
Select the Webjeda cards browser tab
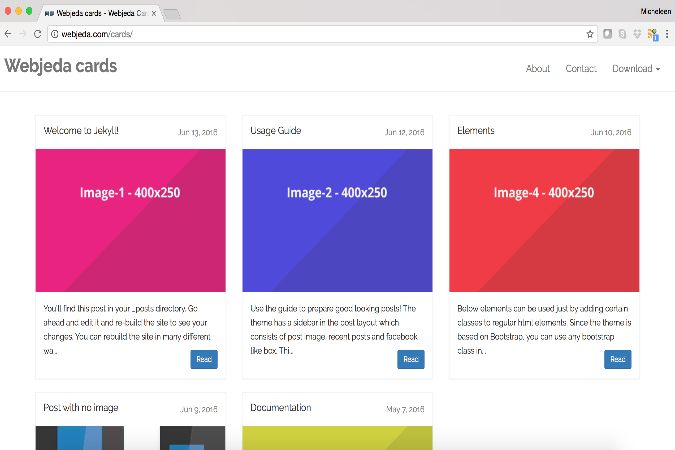(100, 13)
